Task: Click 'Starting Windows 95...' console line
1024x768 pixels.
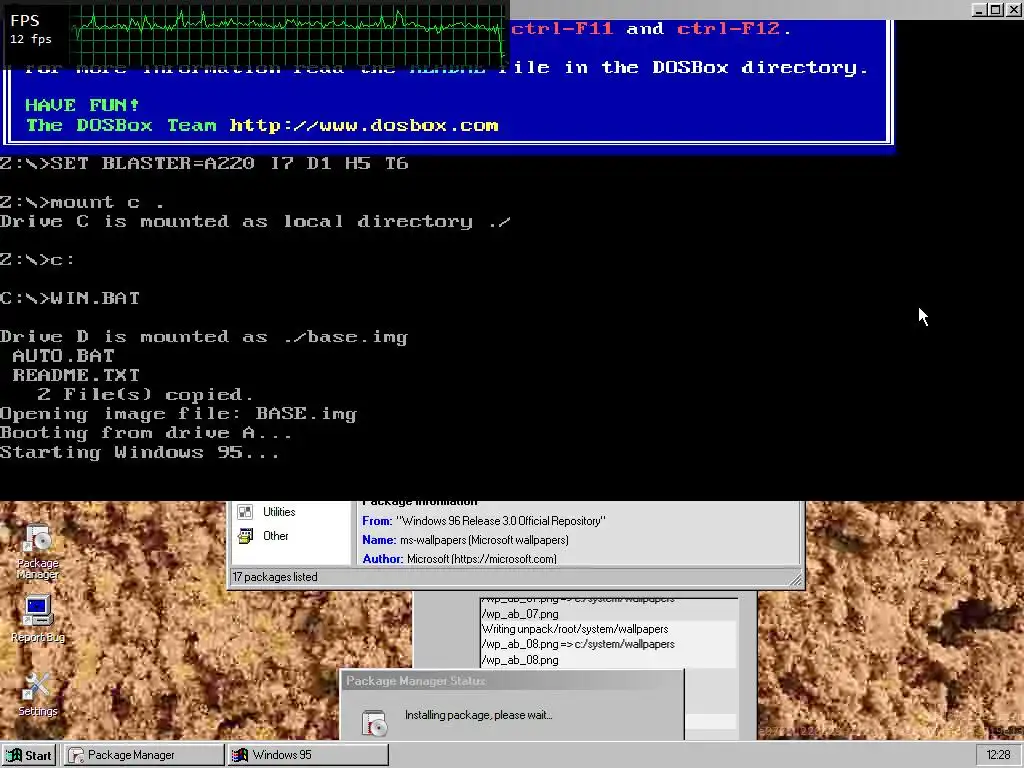Action: [x=140, y=453]
